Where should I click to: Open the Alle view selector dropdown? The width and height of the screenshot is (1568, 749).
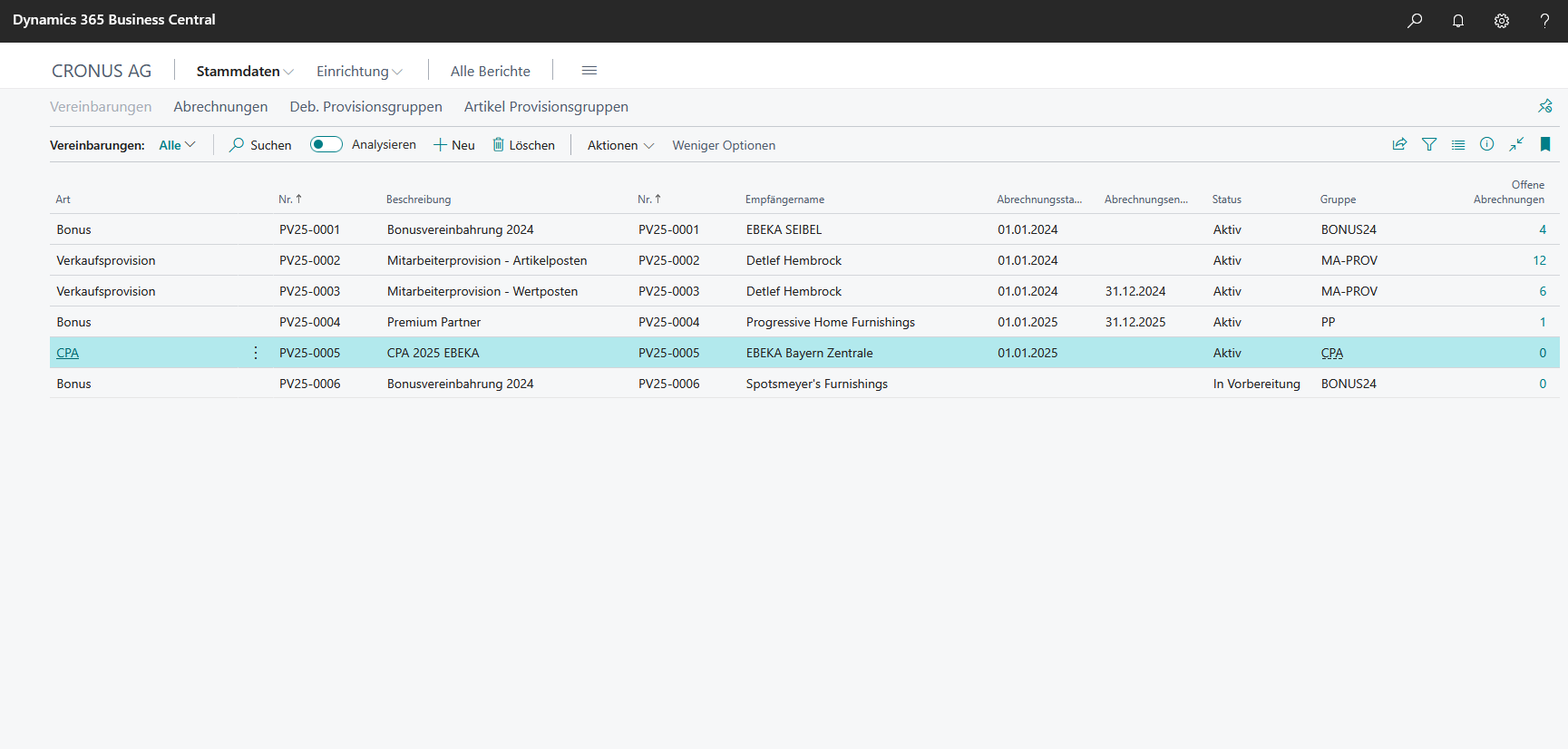pyautogui.click(x=177, y=145)
